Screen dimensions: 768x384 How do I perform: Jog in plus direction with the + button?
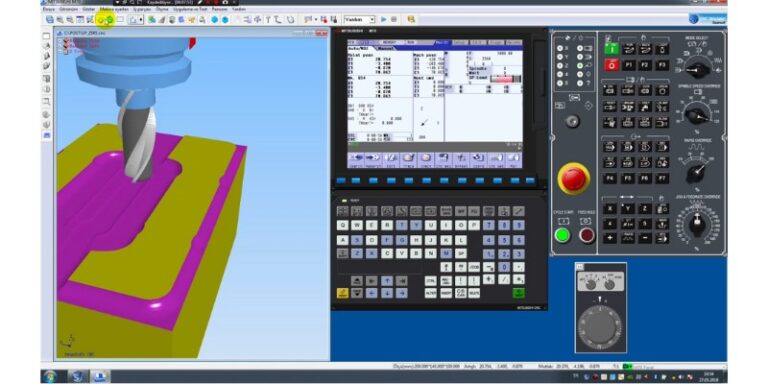610,238
